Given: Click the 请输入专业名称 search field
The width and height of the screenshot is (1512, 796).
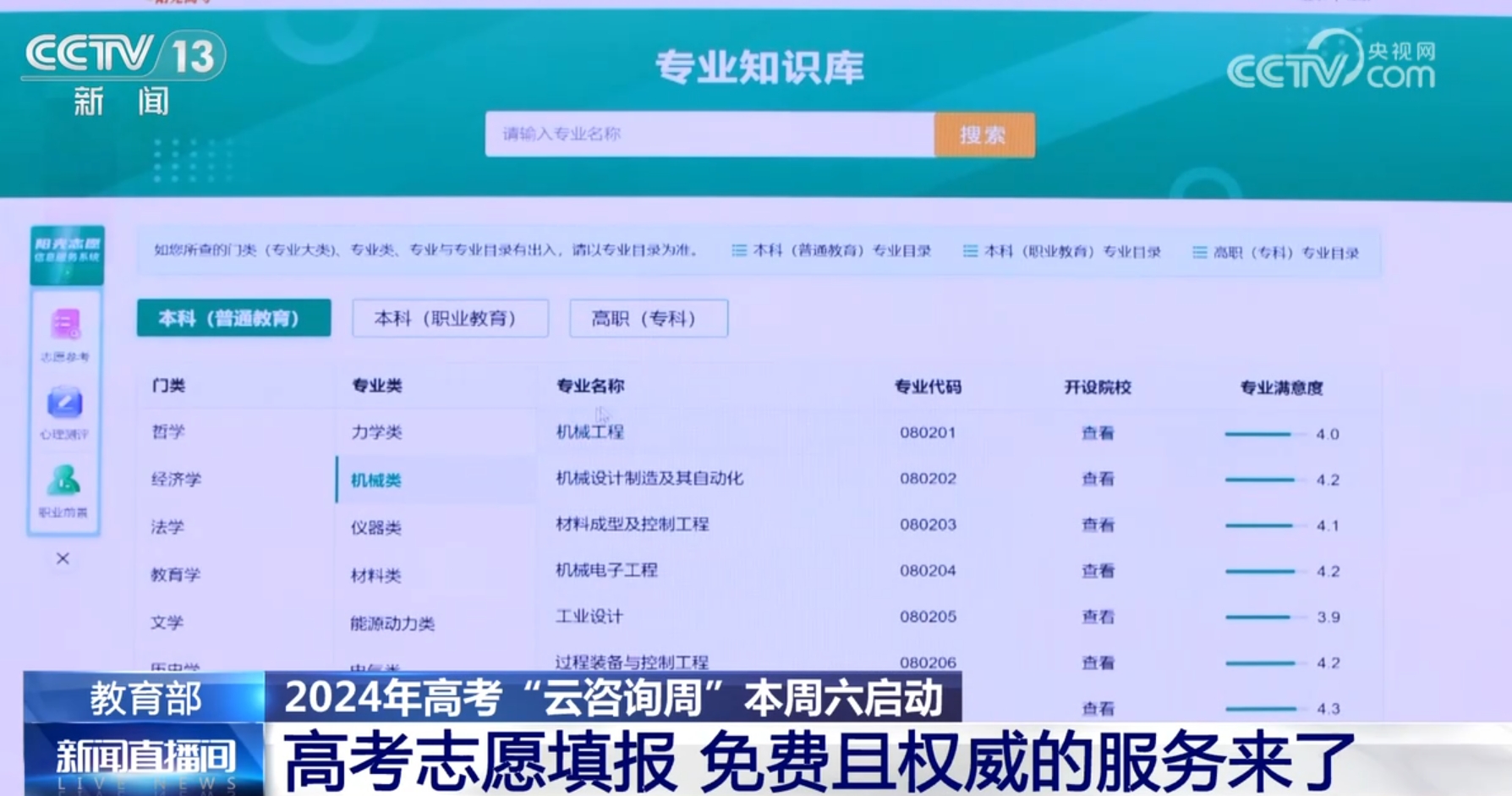Looking at the screenshot, I should [709, 134].
